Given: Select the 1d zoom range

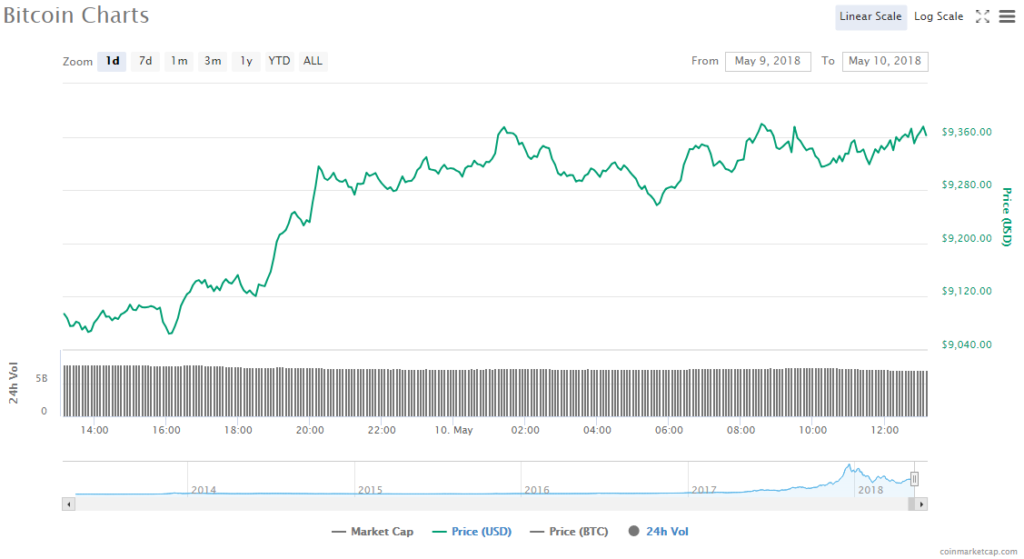Looking at the screenshot, I should [113, 61].
